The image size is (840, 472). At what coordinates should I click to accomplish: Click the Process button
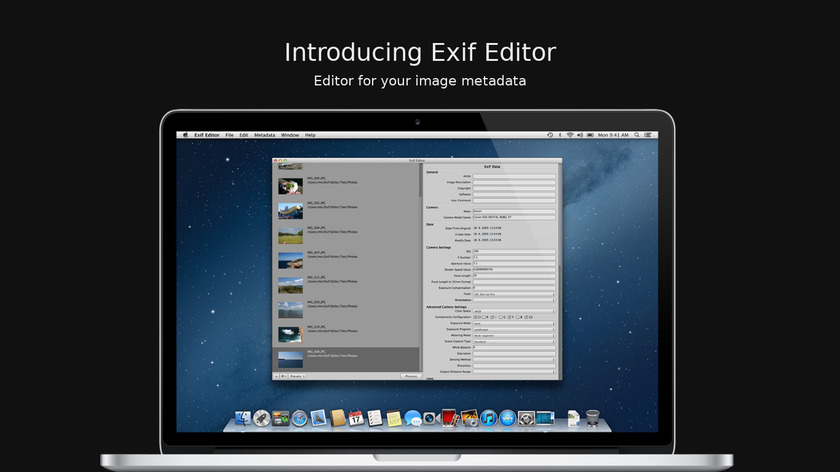(410, 376)
